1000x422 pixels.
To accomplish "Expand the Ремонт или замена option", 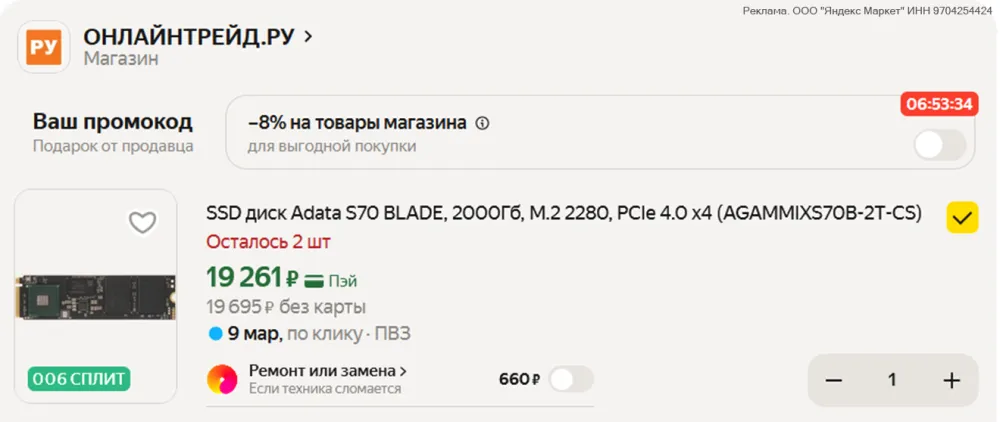I will [x=328, y=371].
